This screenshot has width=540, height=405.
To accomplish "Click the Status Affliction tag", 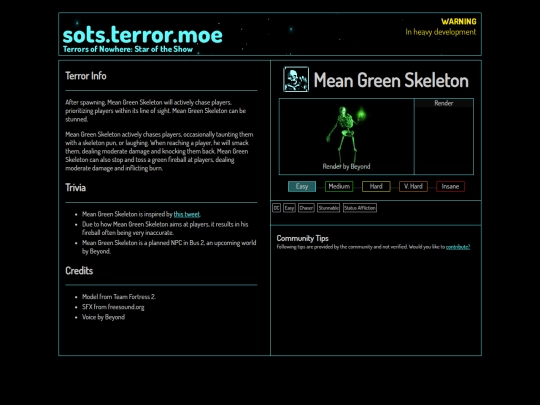I will [x=360, y=208].
